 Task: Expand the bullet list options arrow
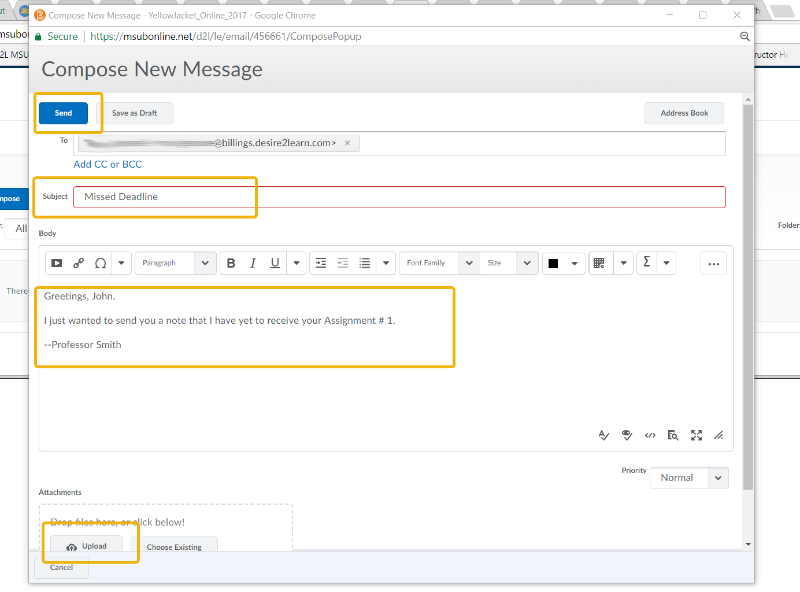pos(386,262)
